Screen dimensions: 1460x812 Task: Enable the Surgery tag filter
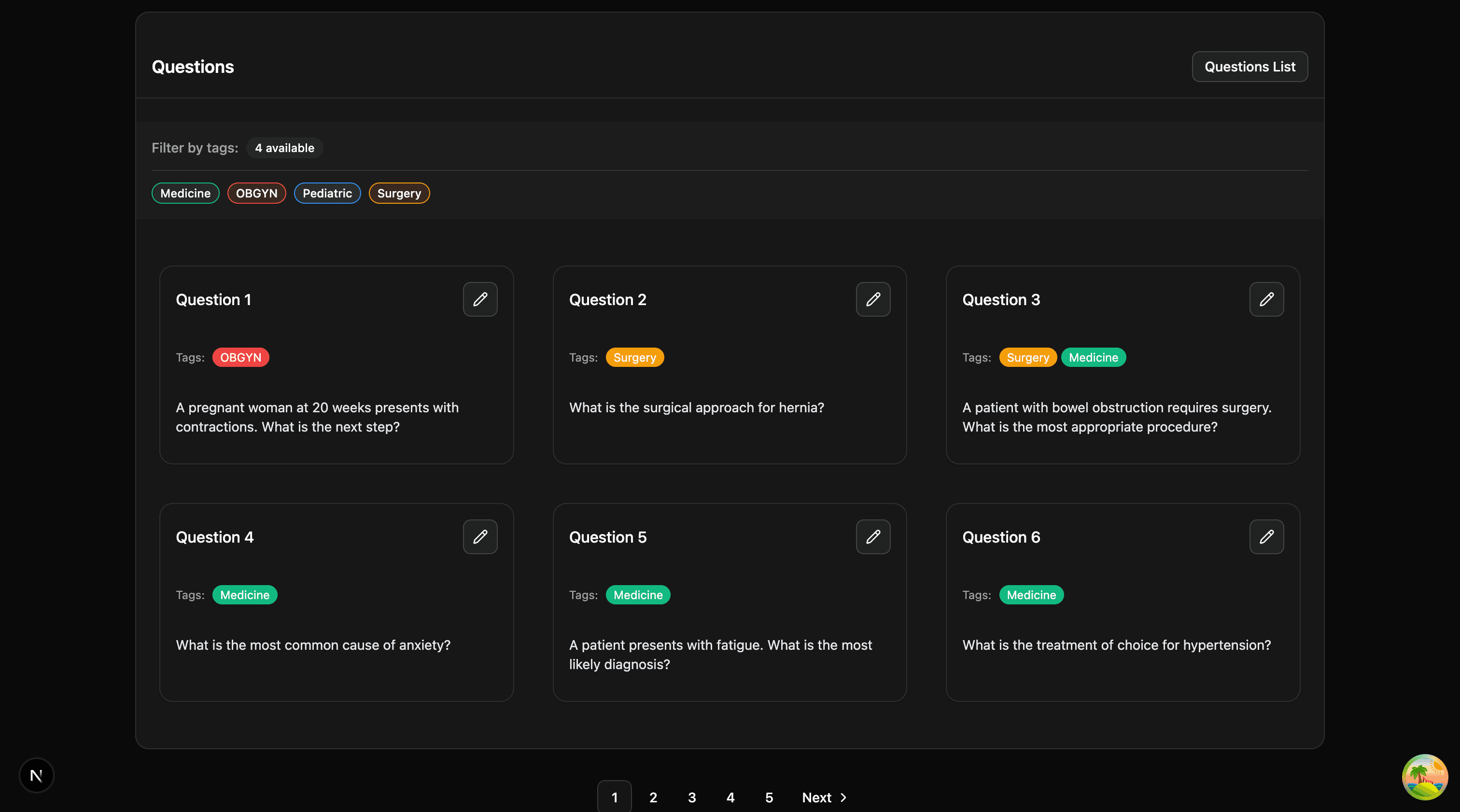pyautogui.click(x=399, y=193)
